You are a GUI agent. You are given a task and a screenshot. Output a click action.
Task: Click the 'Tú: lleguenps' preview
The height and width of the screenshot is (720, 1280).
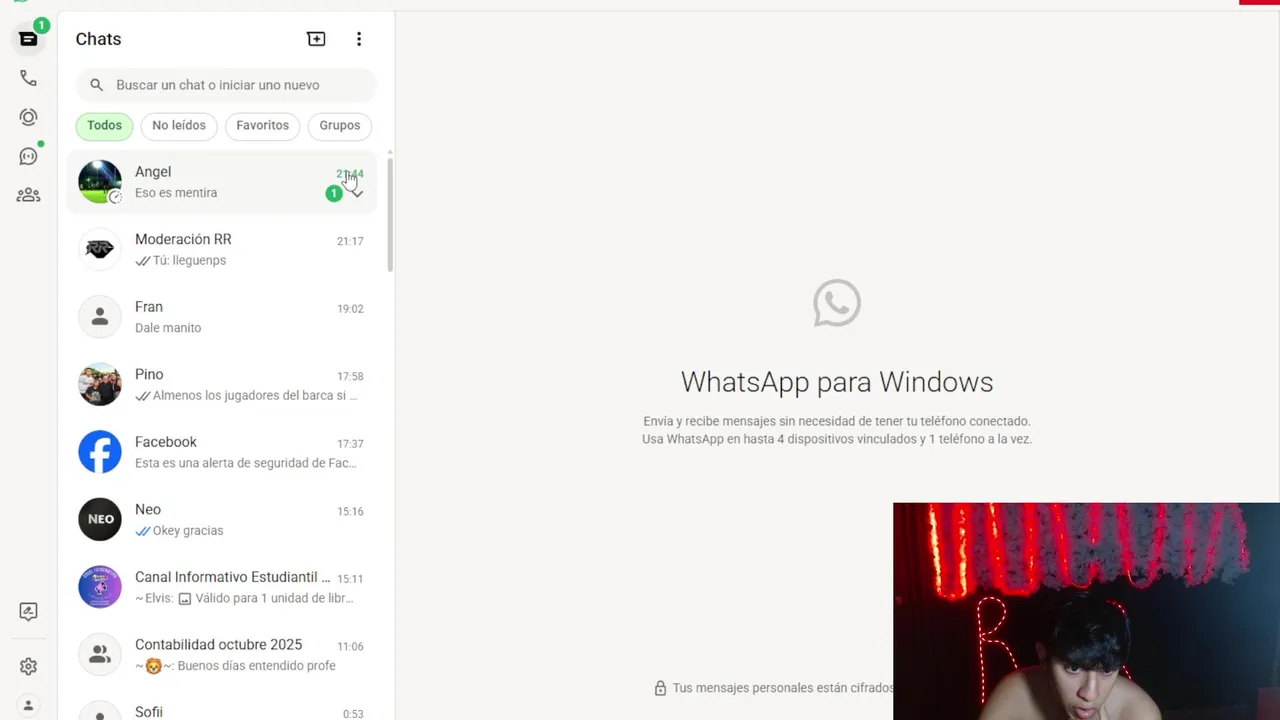pyautogui.click(x=189, y=261)
